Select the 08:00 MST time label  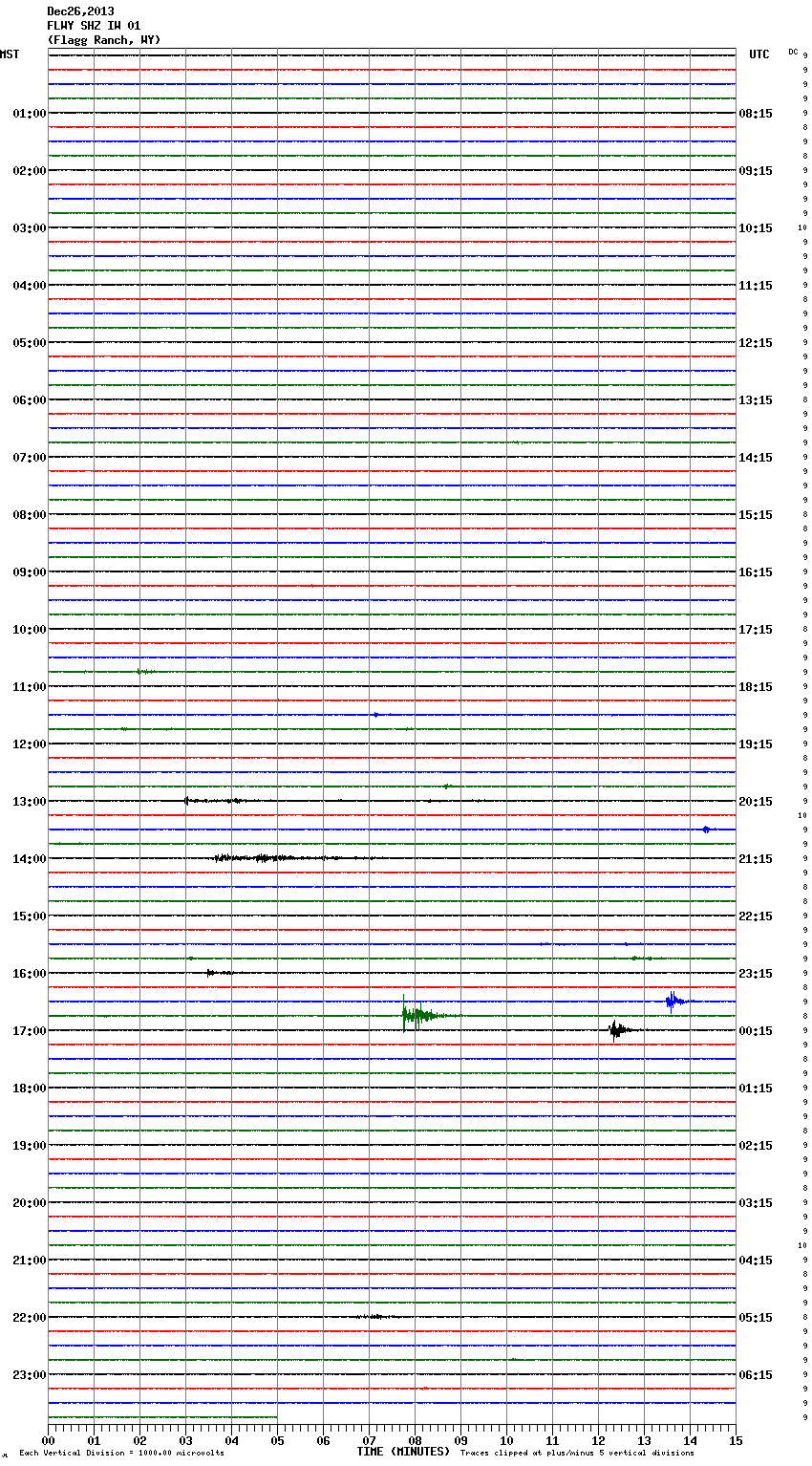click(x=29, y=515)
